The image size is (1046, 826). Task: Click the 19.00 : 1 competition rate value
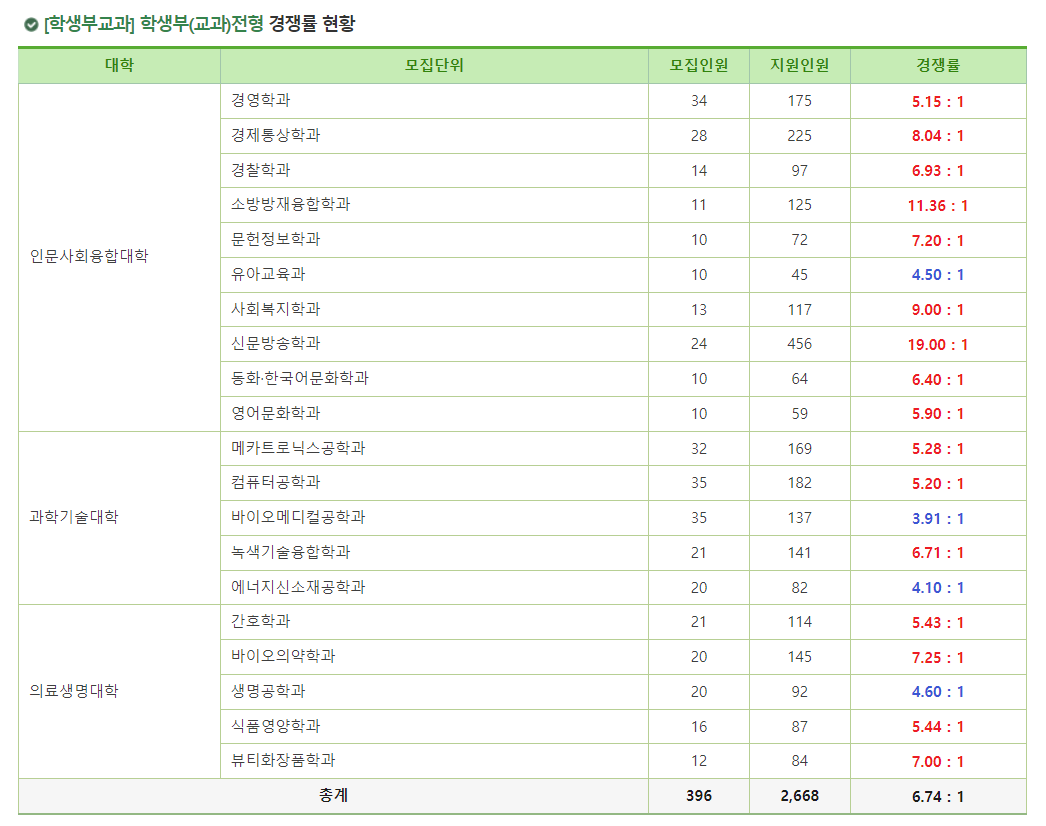click(x=938, y=344)
